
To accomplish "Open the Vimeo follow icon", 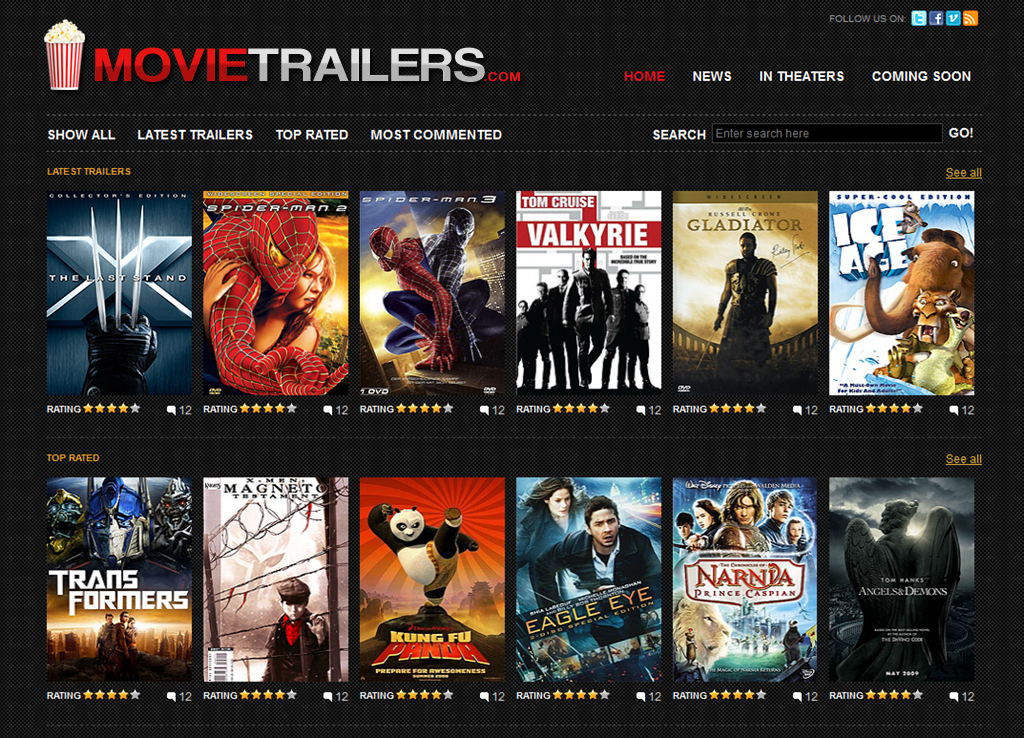I will coord(953,18).
